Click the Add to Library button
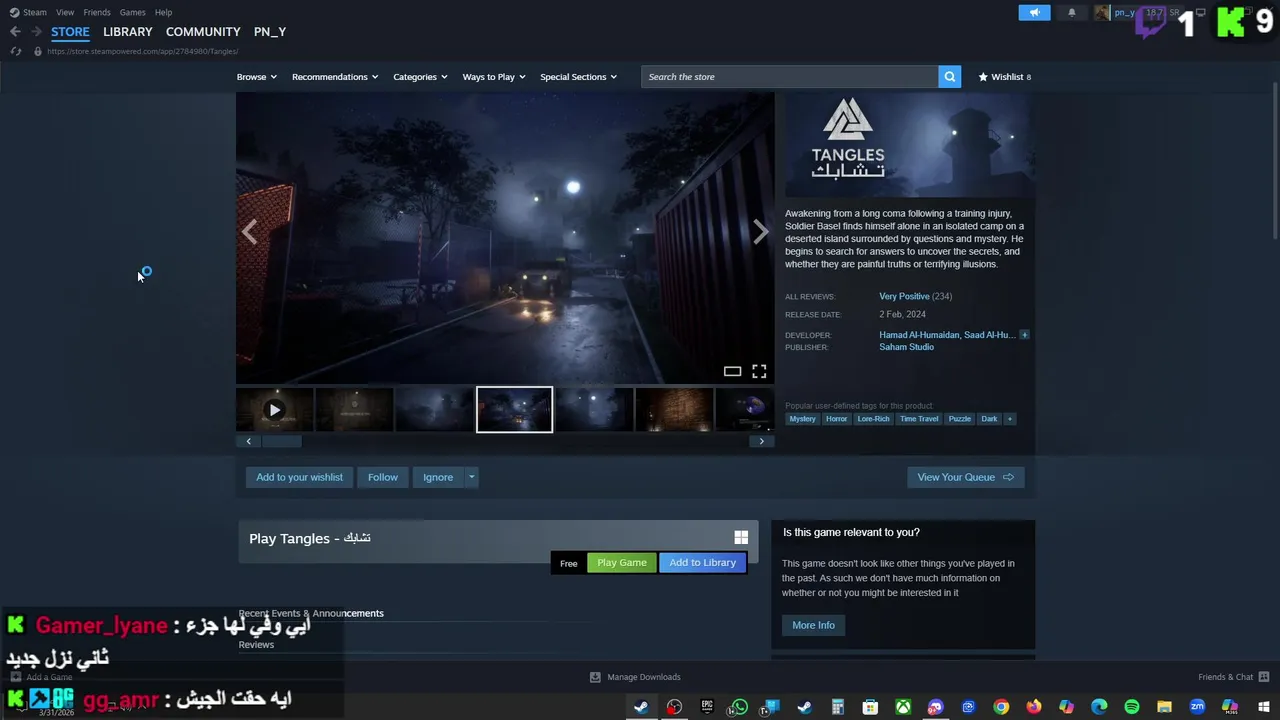 click(702, 562)
